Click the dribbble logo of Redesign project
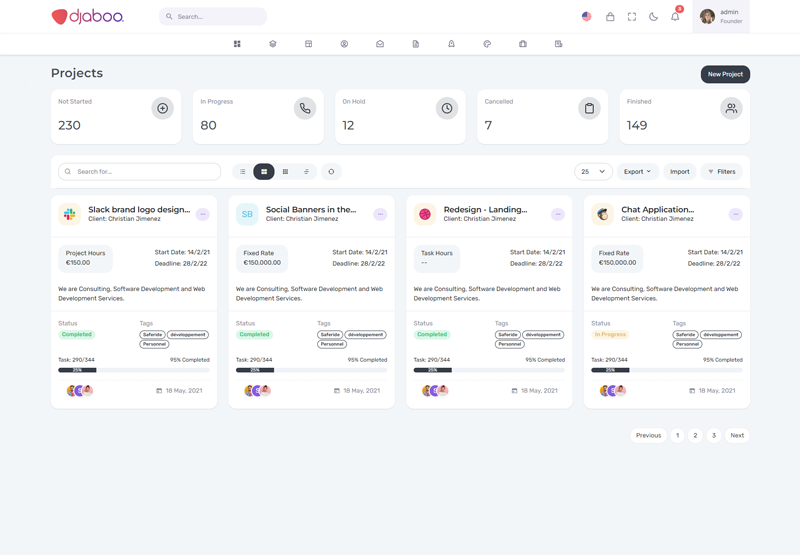The image size is (800, 555). coord(425,214)
